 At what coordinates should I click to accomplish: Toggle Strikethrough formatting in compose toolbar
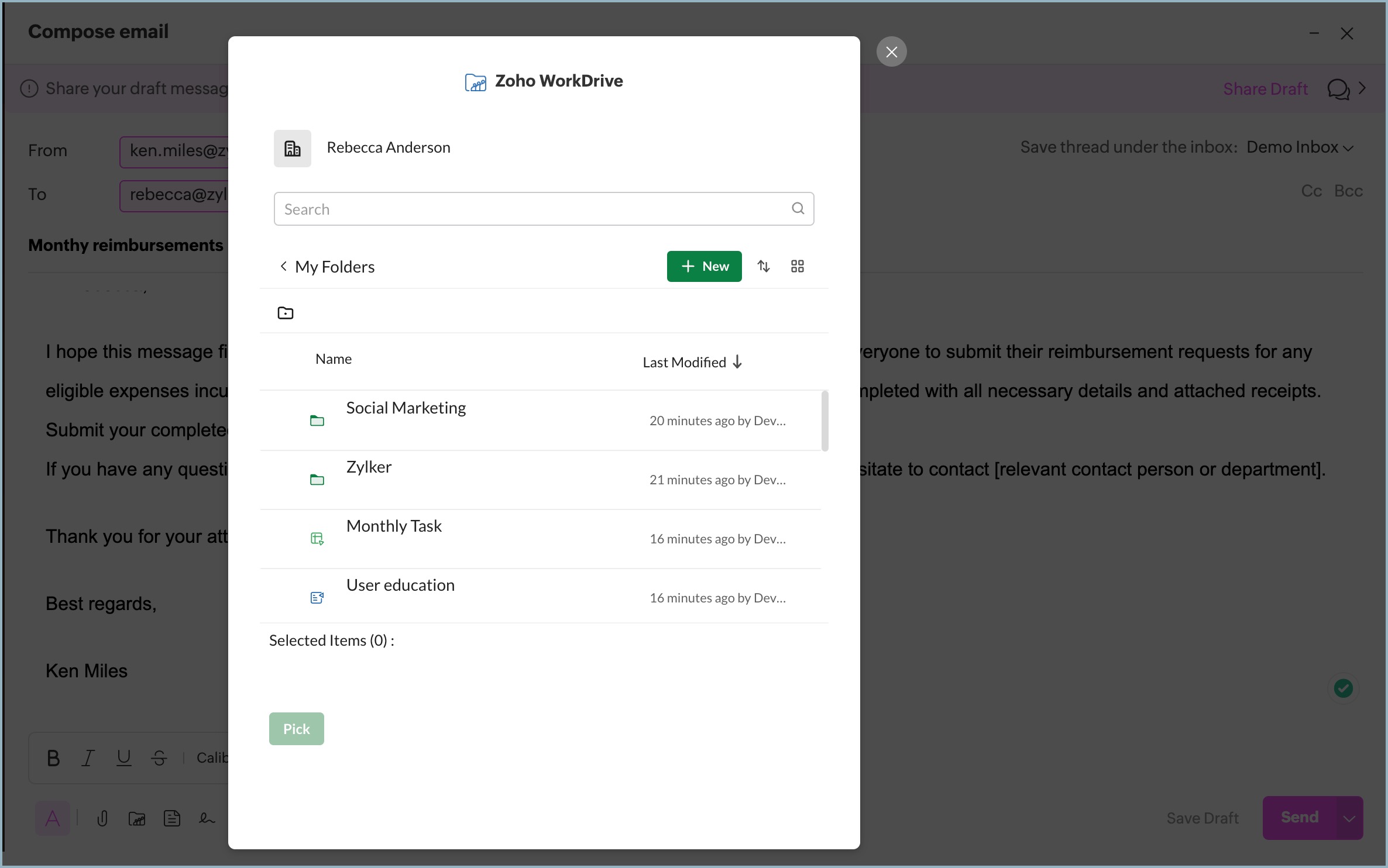pos(159,758)
